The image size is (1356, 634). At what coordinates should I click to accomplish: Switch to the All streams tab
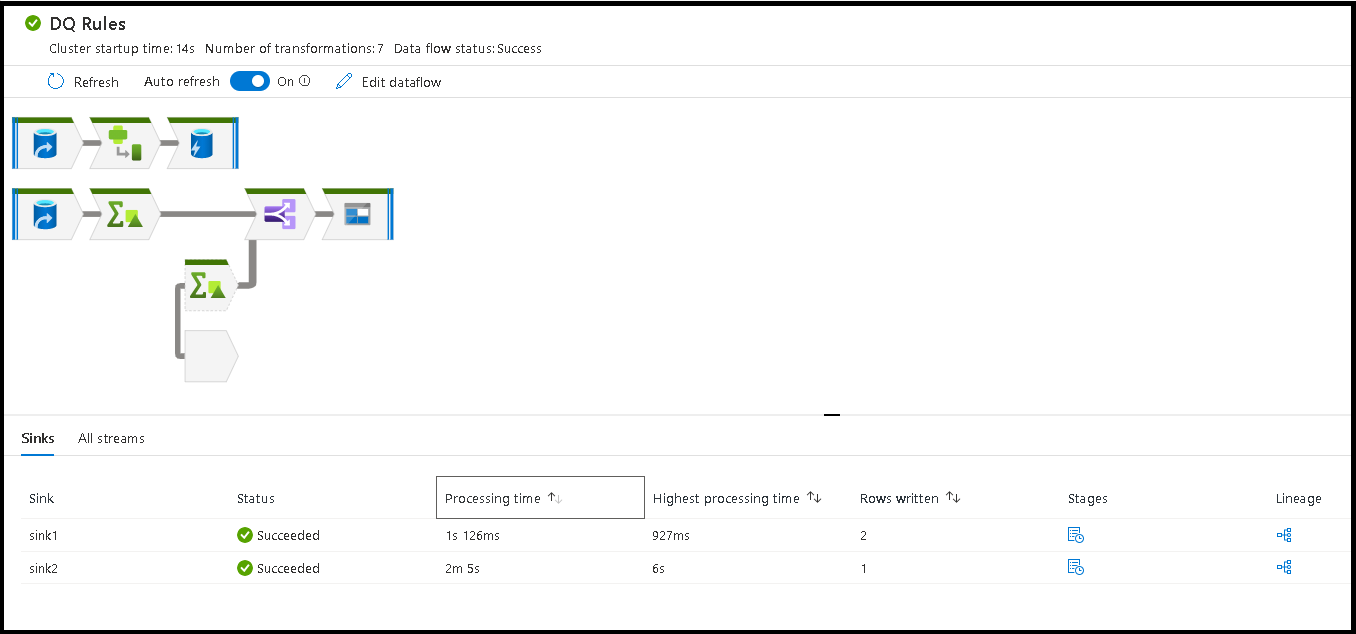pyautogui.click(x=110, y=438)
